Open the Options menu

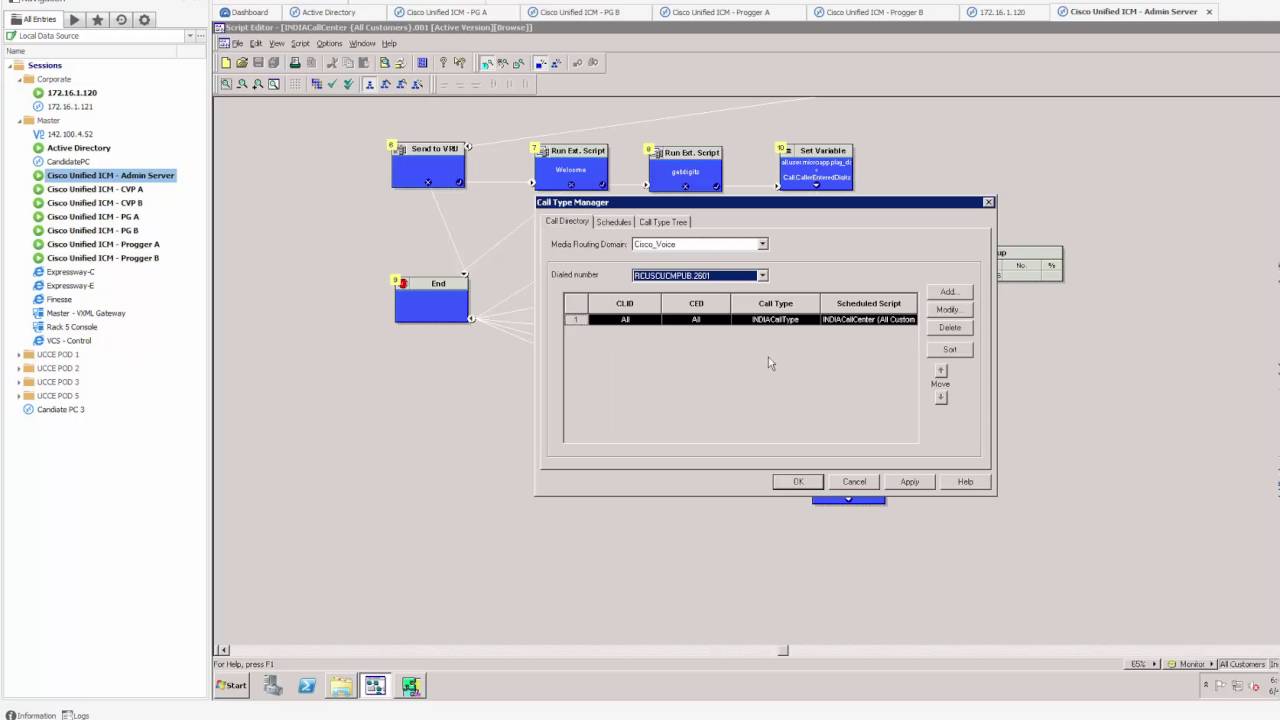[x=329, y=44]
